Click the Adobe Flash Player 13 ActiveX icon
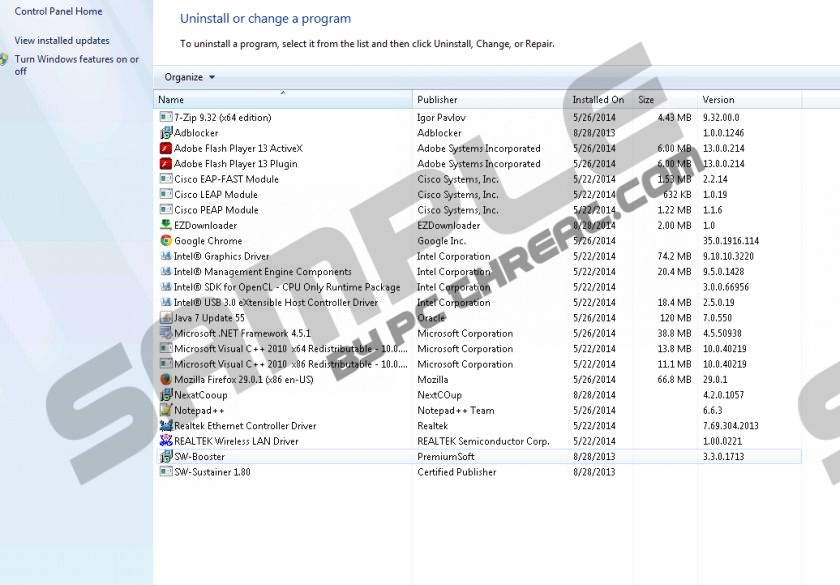The image size is (840, 585). coord(166,148)
